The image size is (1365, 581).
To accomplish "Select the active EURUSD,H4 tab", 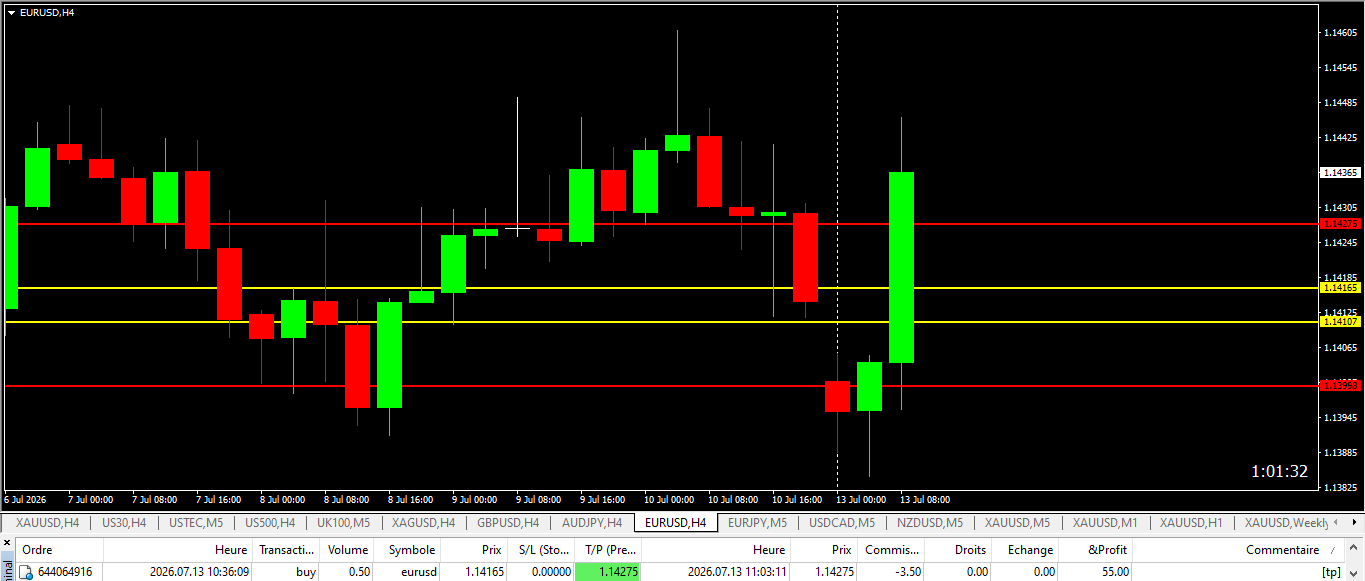I will pos(675,522).
